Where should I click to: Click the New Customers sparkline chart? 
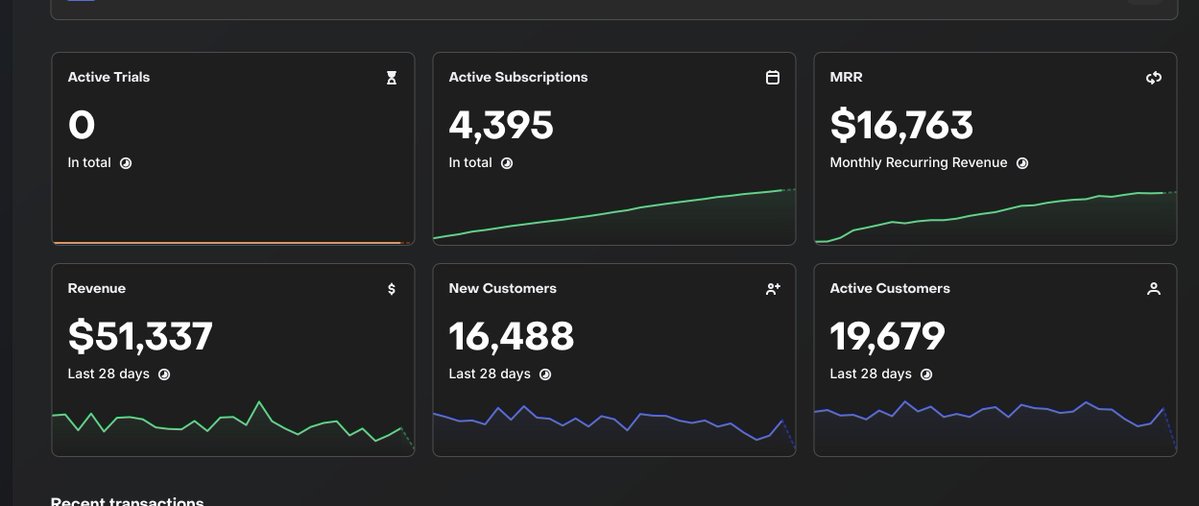click(x=614, y=429)
